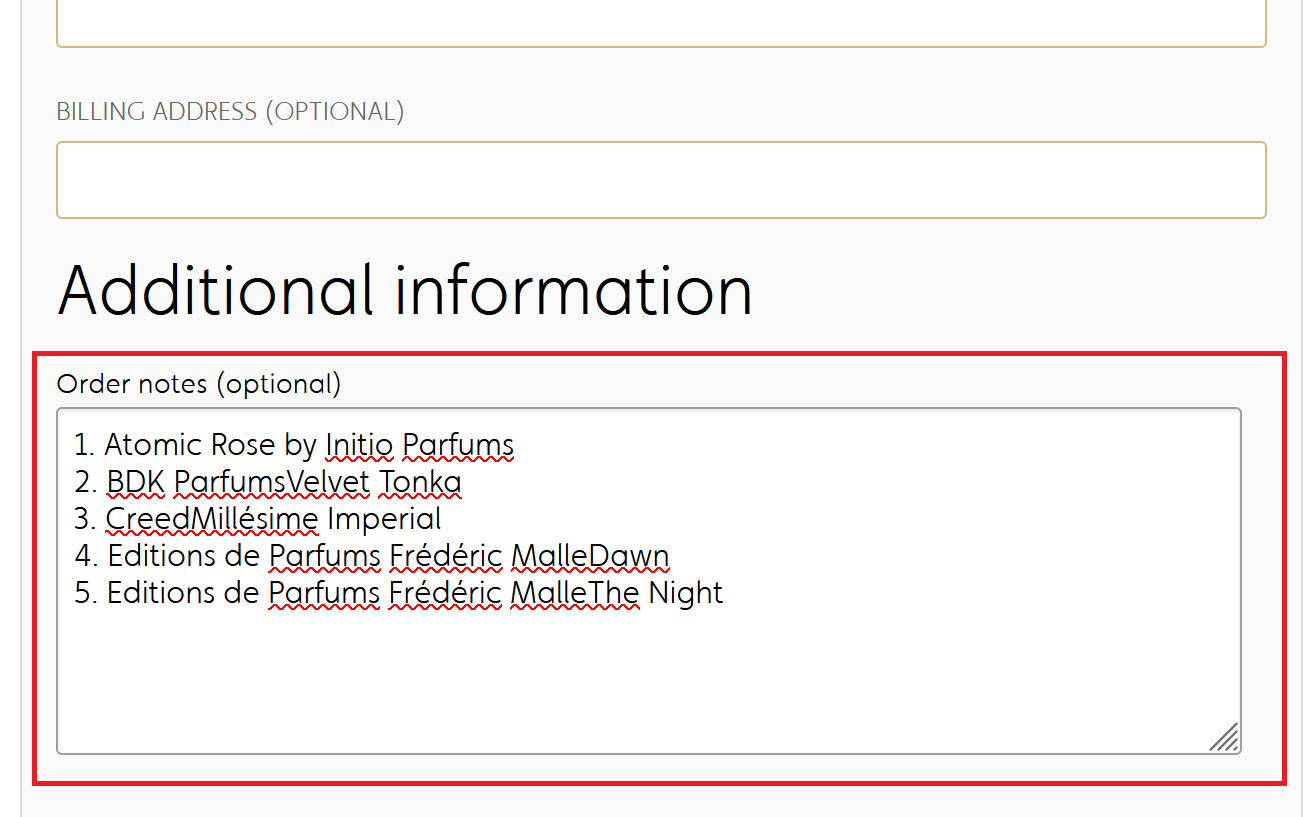This screenshot has height=817, width=1311.
Task: Place cursor on the word 'Imperial'
Action: pos(384,519)
